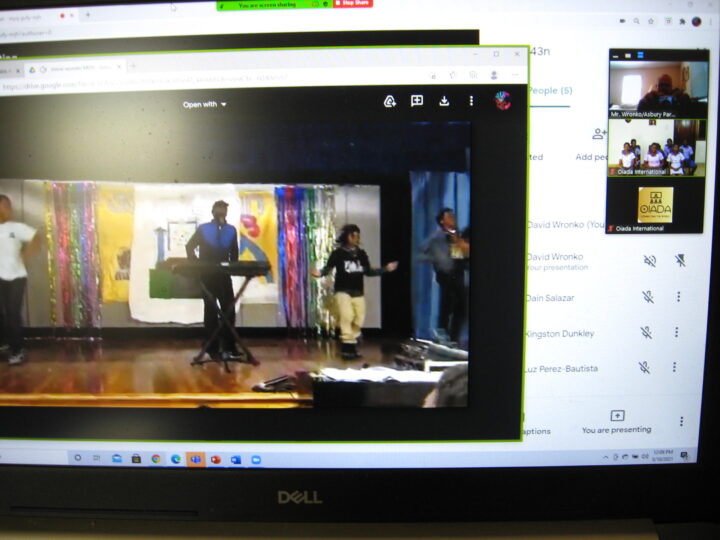Viewport: 720px width, 540px height.
Task: Mute Luz Perez-Bautista's microphone
Action: pos(645,368)
